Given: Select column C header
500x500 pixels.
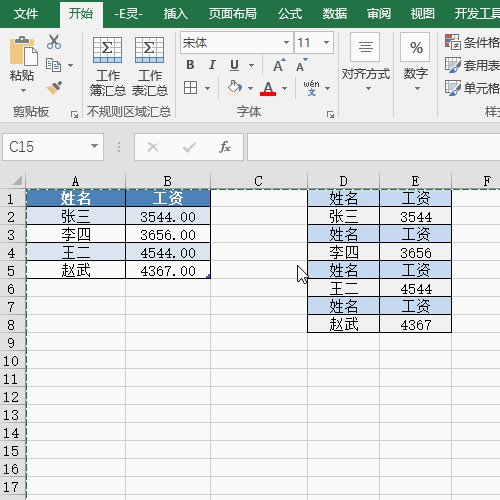Looking at the screenshot, I should click(259, 181).
